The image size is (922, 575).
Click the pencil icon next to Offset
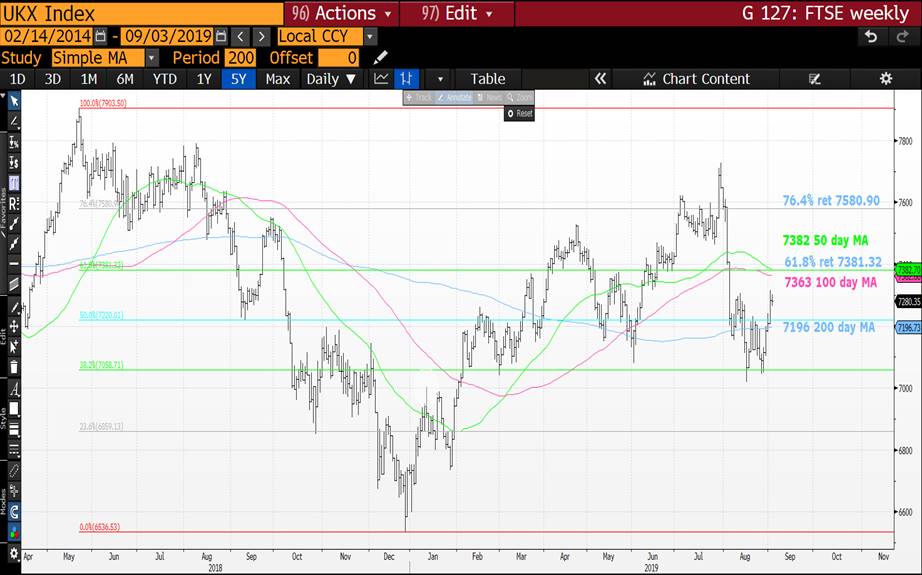click(380, 58)
